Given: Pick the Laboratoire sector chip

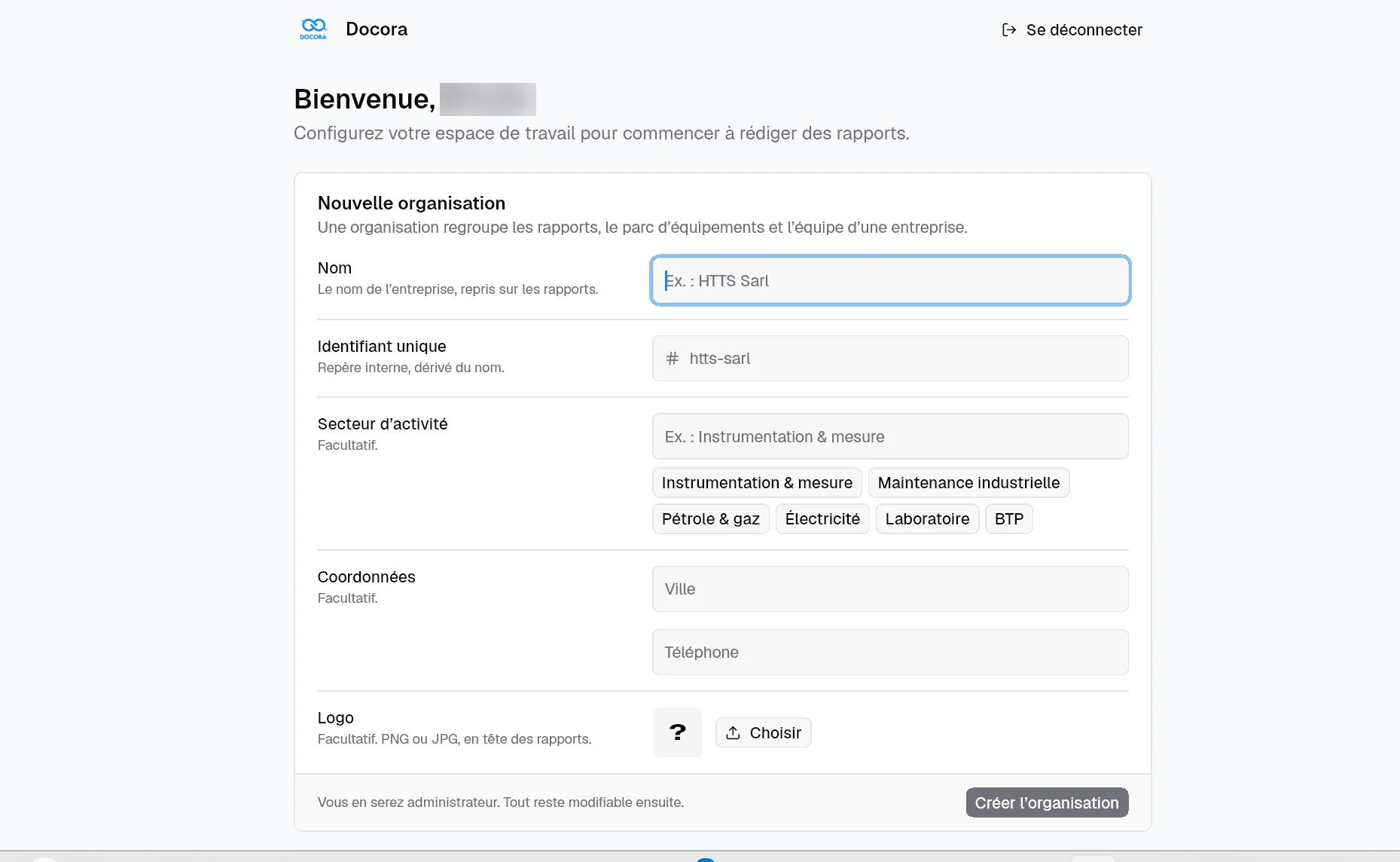Looking at the screenshot, I should click(x=927, y=519).
